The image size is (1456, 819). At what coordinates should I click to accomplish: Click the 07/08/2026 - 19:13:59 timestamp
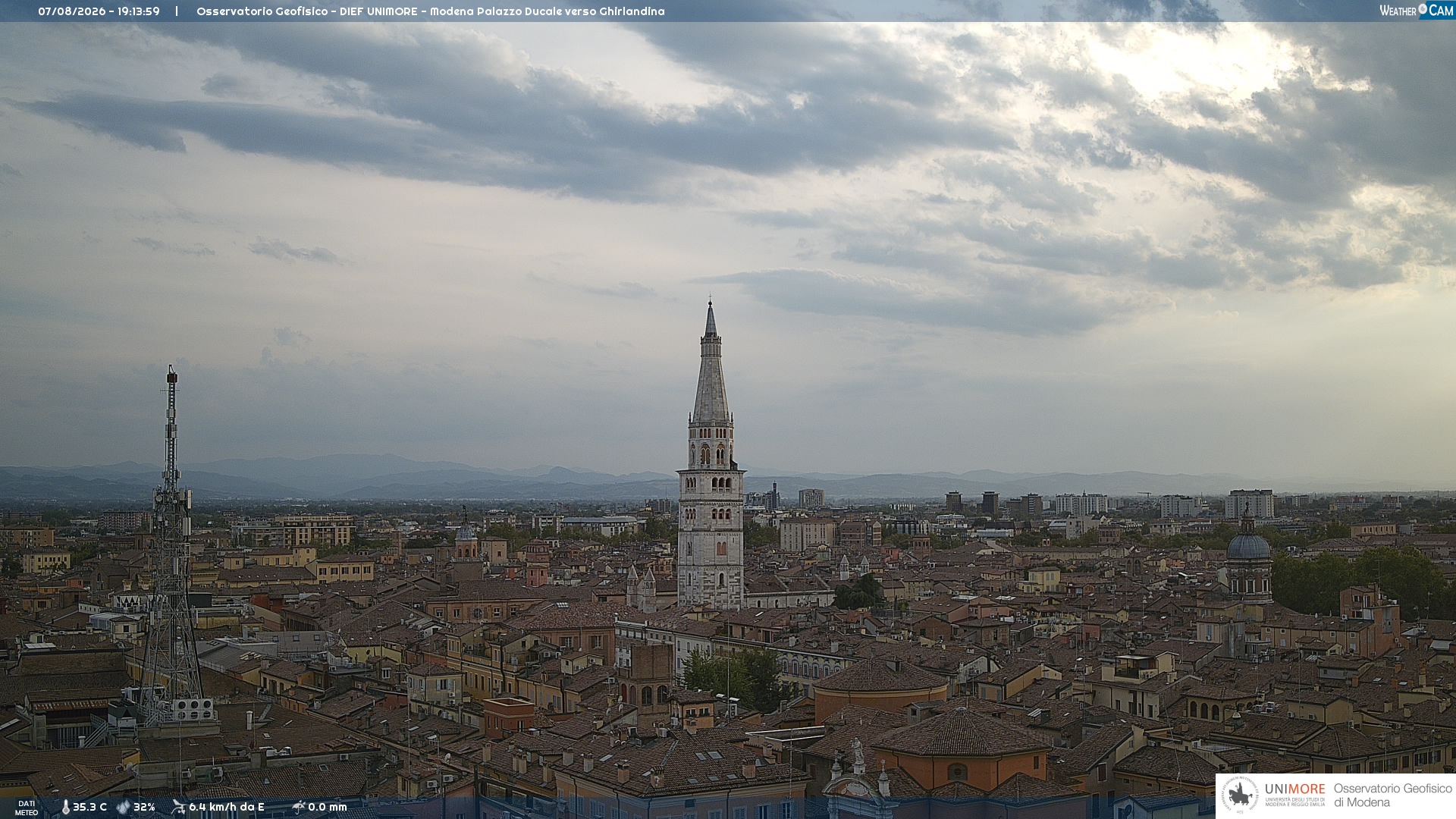click(99, 11)
